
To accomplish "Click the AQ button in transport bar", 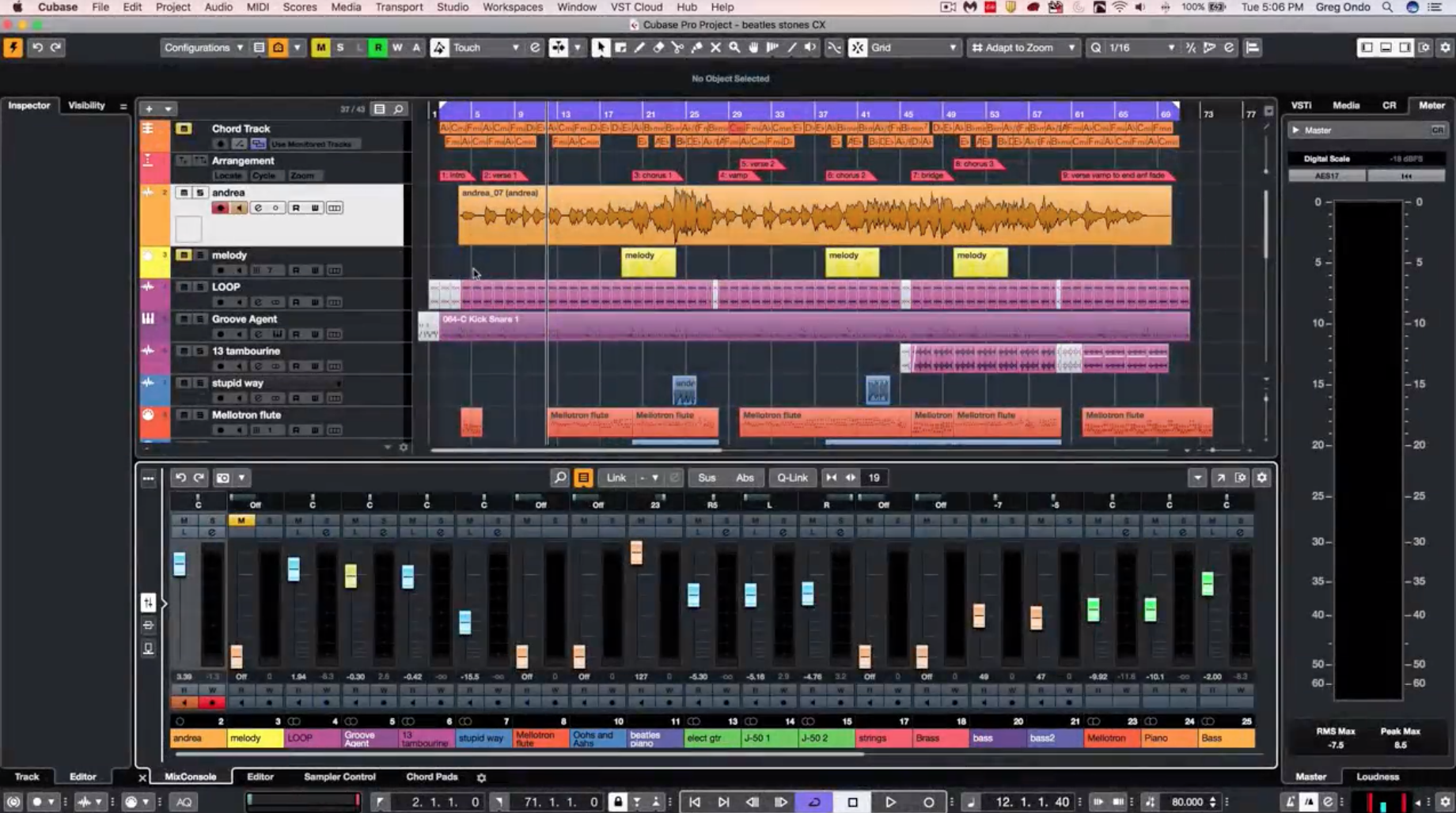I will tap(184, 802).
